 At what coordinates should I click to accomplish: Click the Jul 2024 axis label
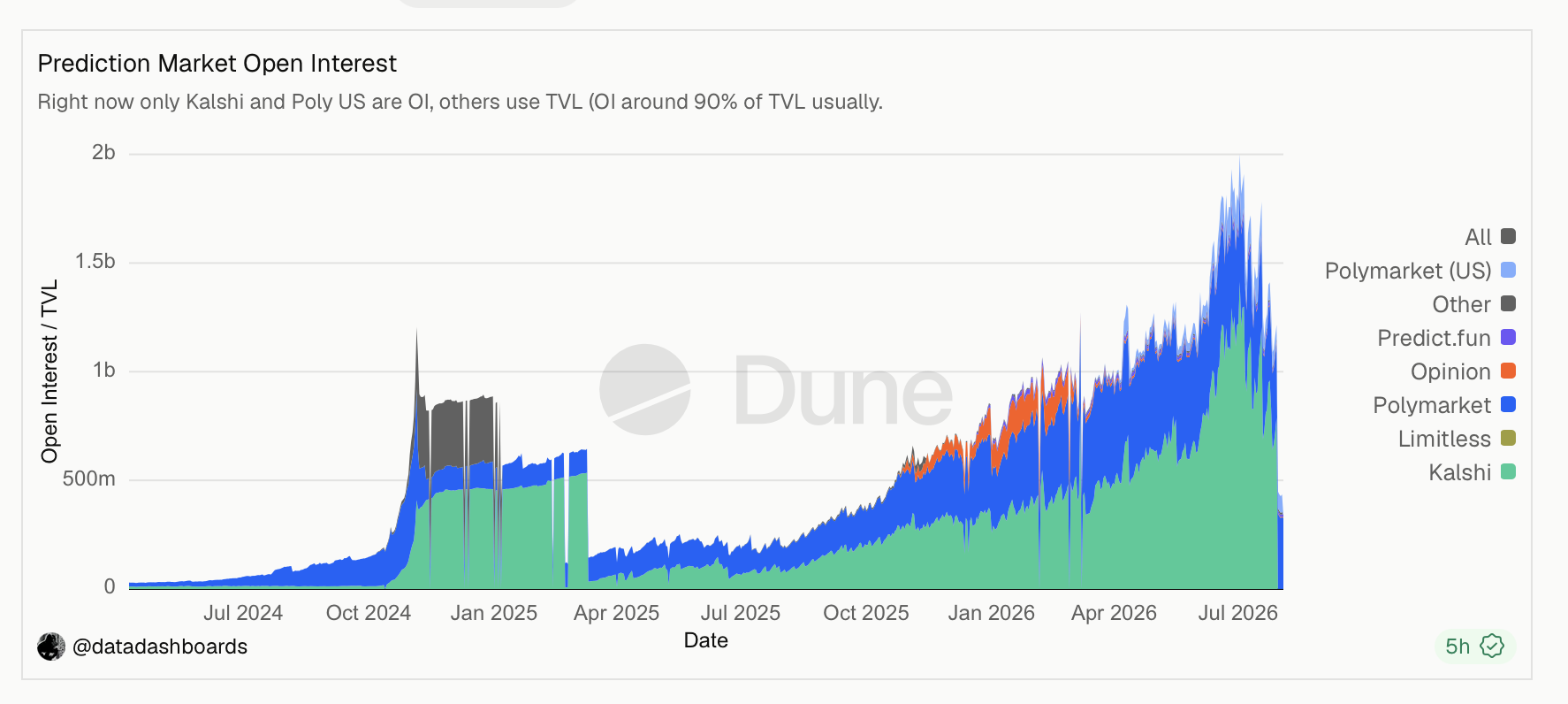[x=243, y=613]
